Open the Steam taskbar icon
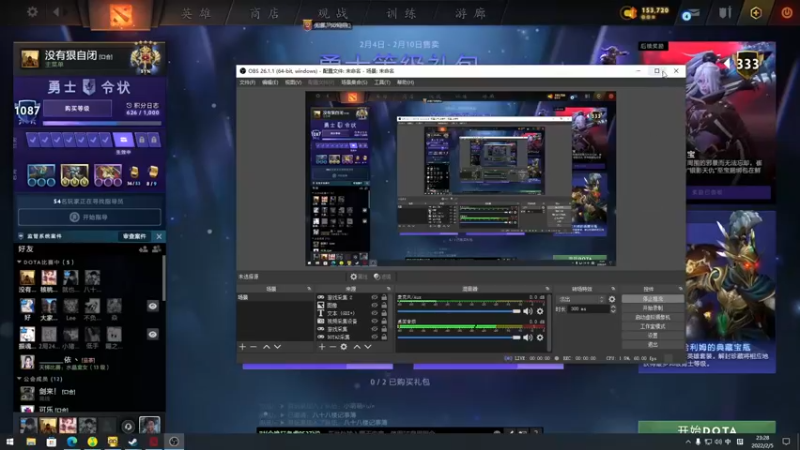Viewport: 800px width, 450px height. pos(133,442)
